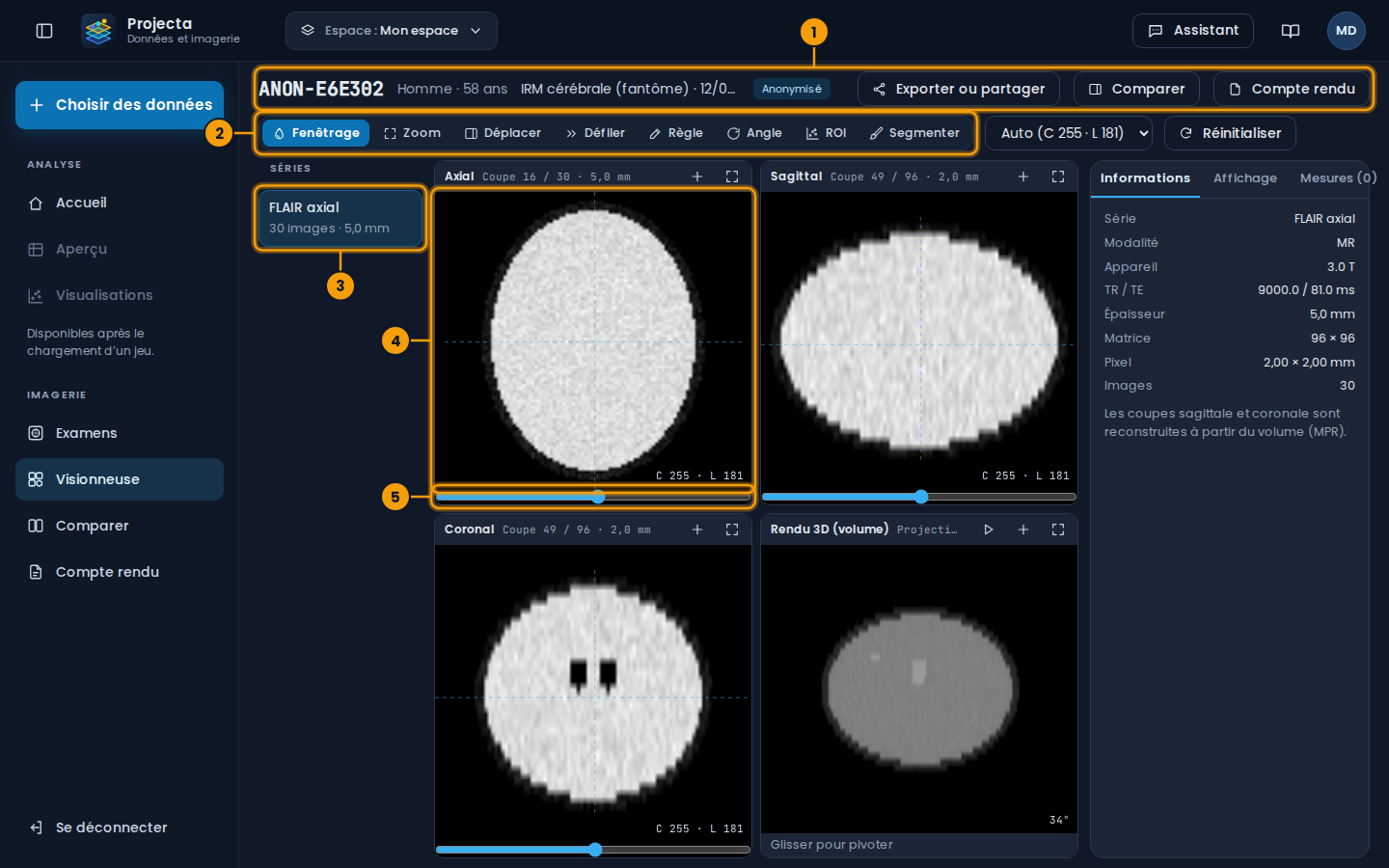Screen dimensions: 1389x868
Task: Click the plus icon in Sagittal view
Action: coord(1023,176)
